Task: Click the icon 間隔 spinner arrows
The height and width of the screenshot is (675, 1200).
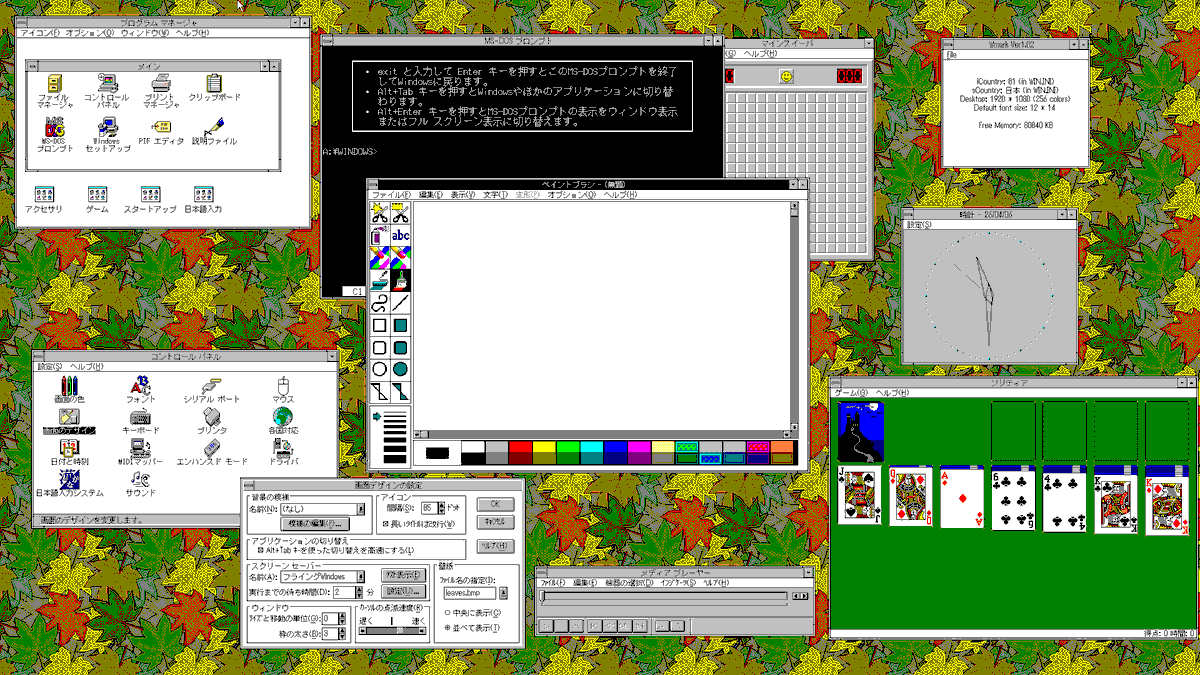Action: (441, 508)
